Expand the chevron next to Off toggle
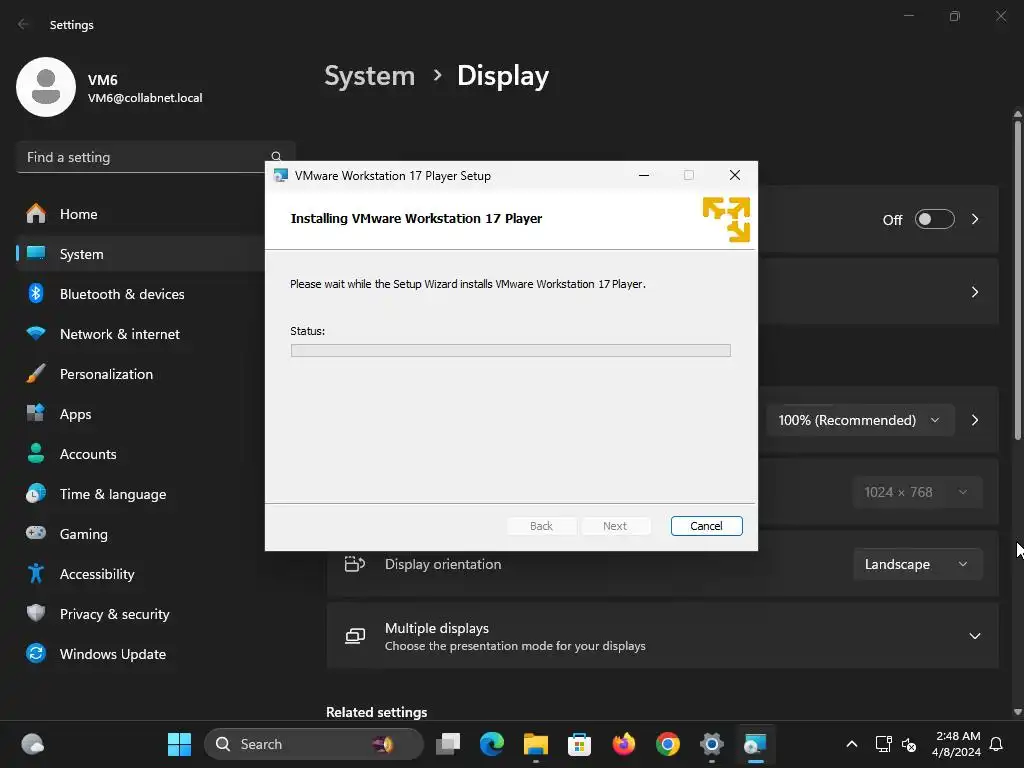Image resolution: width=1024 pixels, height=768 pixels. (974, 219)
